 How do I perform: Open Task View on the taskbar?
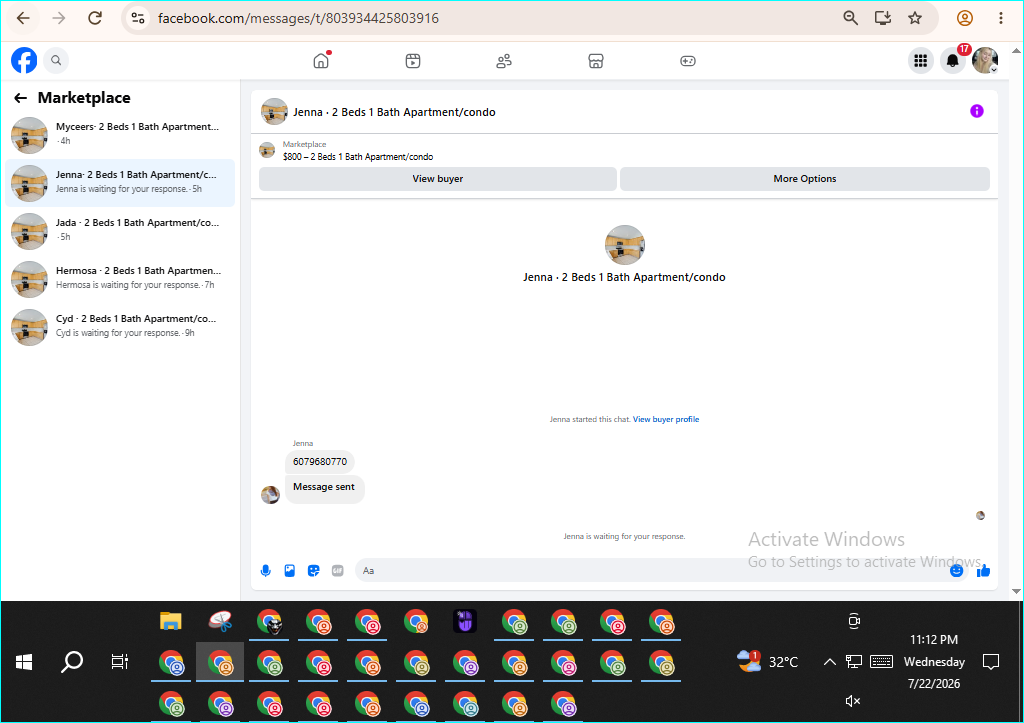[120, 662]
